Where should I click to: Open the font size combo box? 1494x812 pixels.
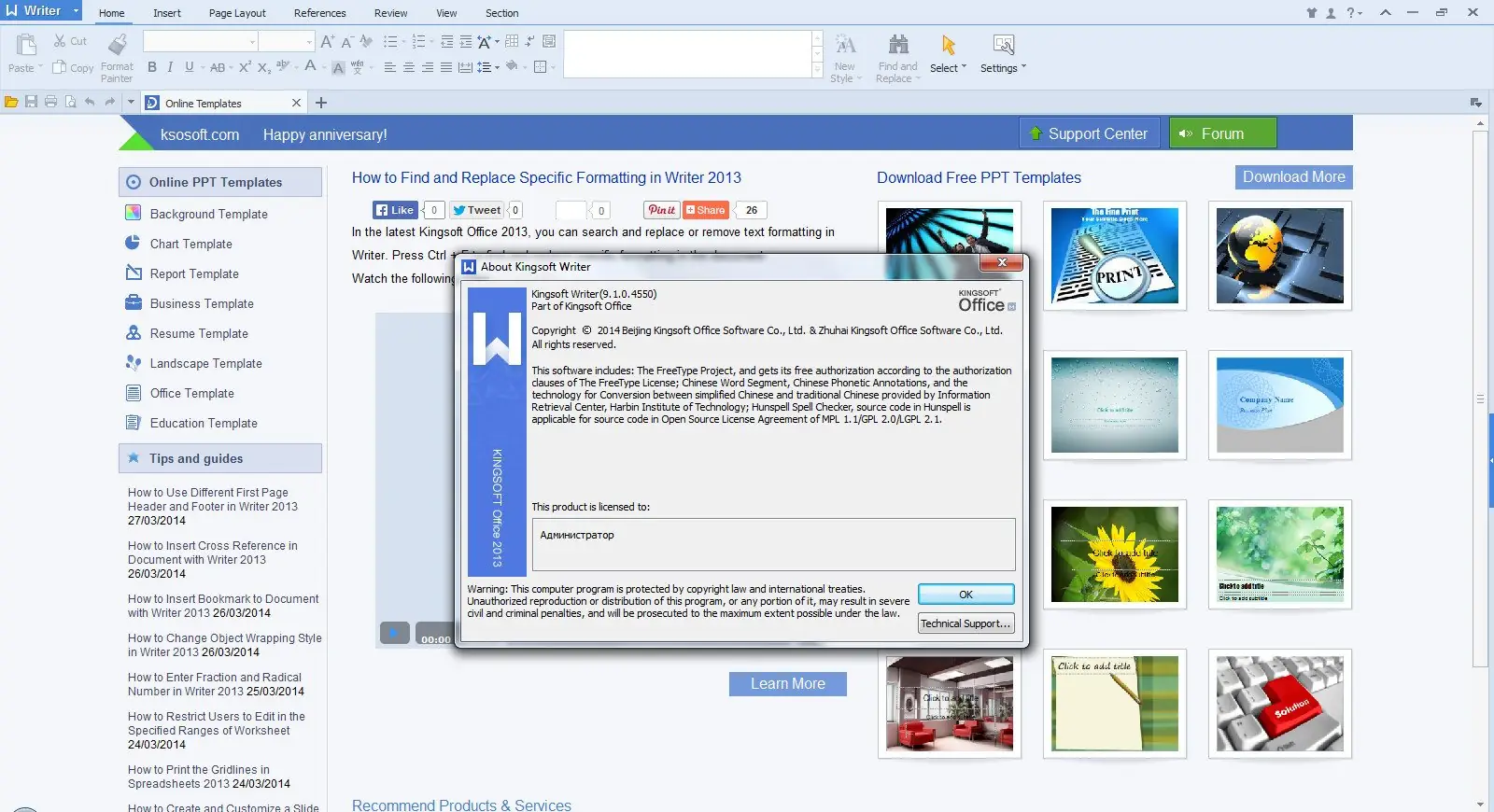pyautogui.click(x=286, y=41)
